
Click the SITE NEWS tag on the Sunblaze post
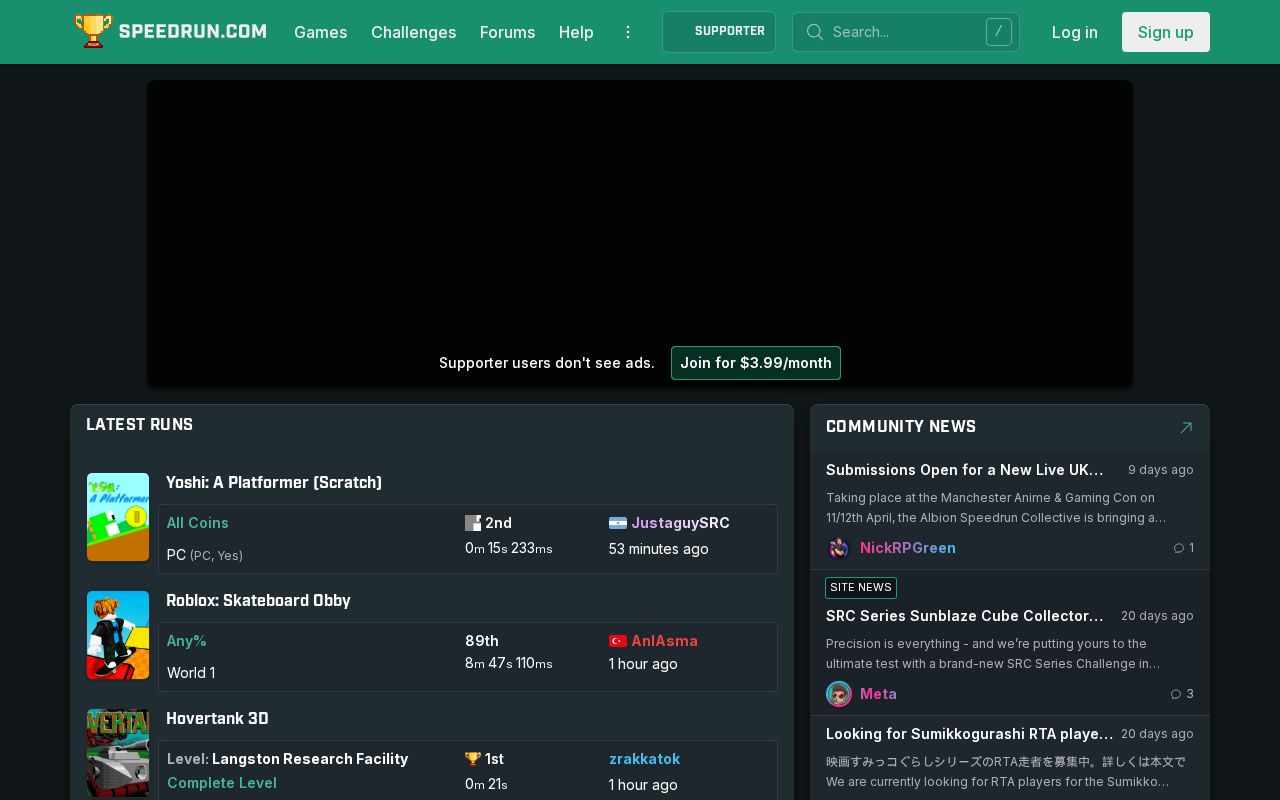(x=861, y=588)
